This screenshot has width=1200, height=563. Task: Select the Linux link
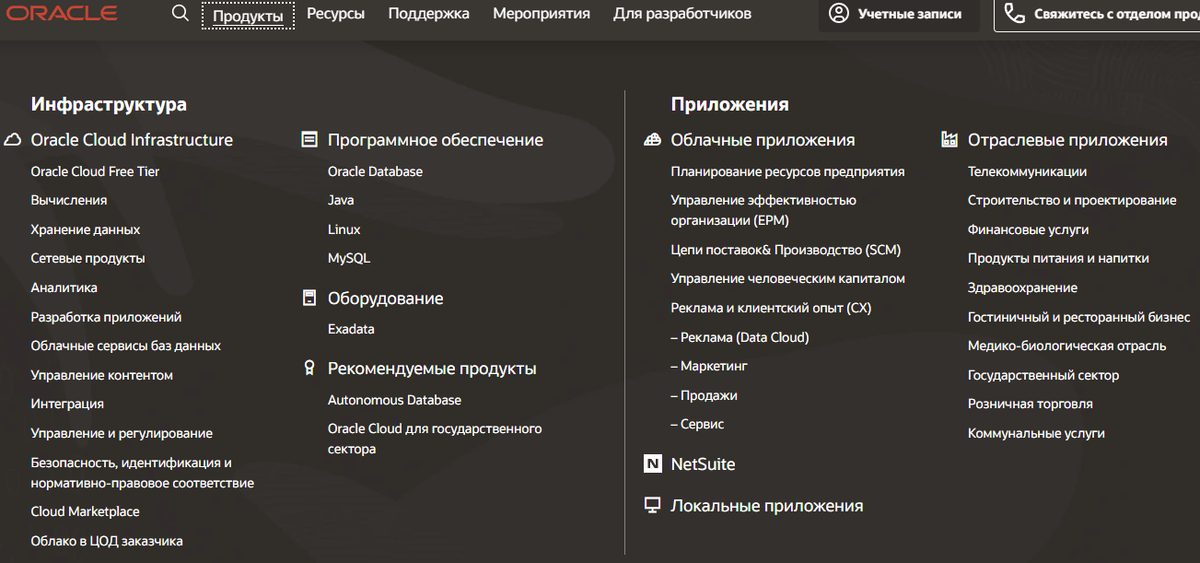click(x=344, y=229)
